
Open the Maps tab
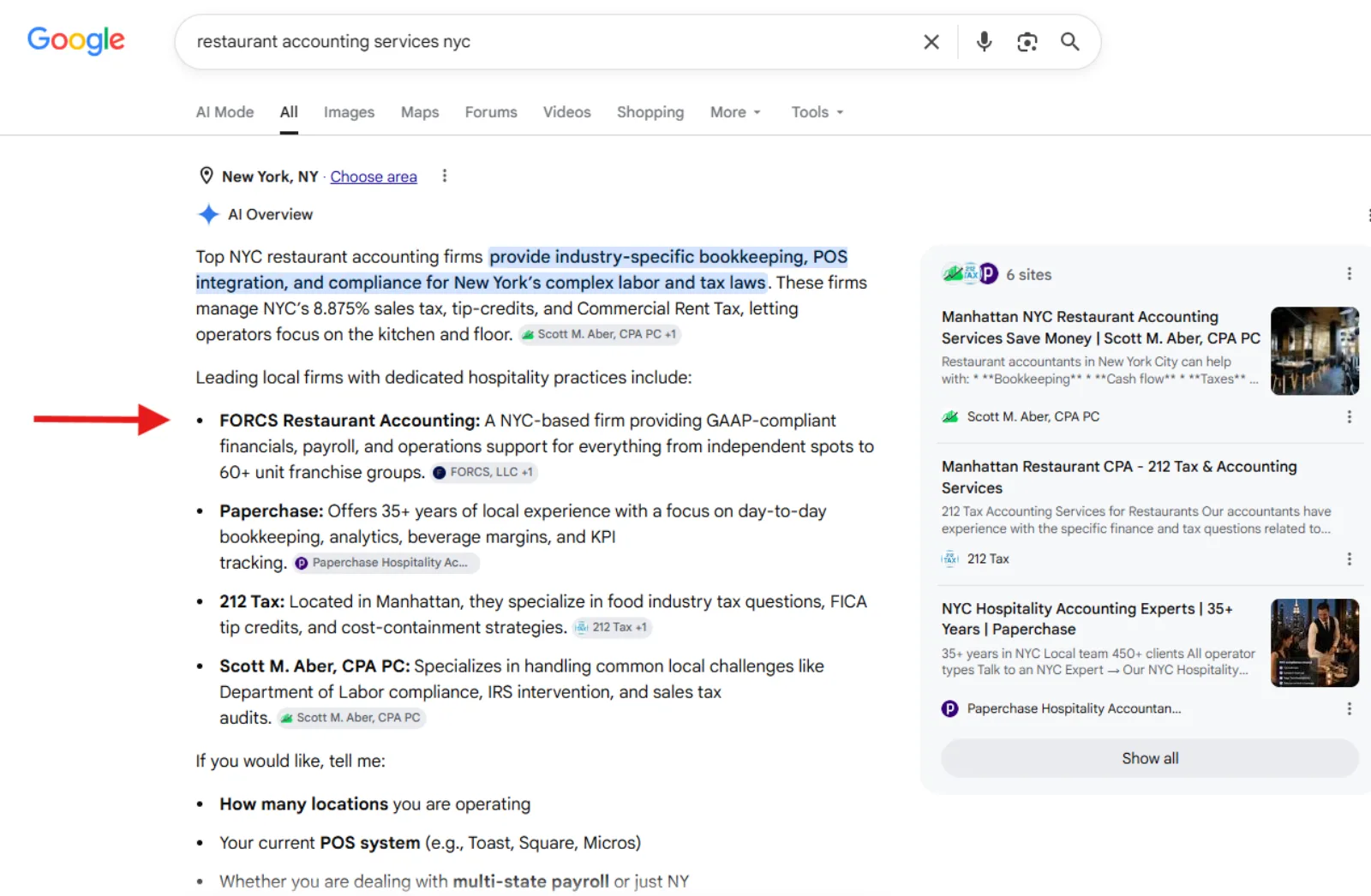[x=420, y=112]
